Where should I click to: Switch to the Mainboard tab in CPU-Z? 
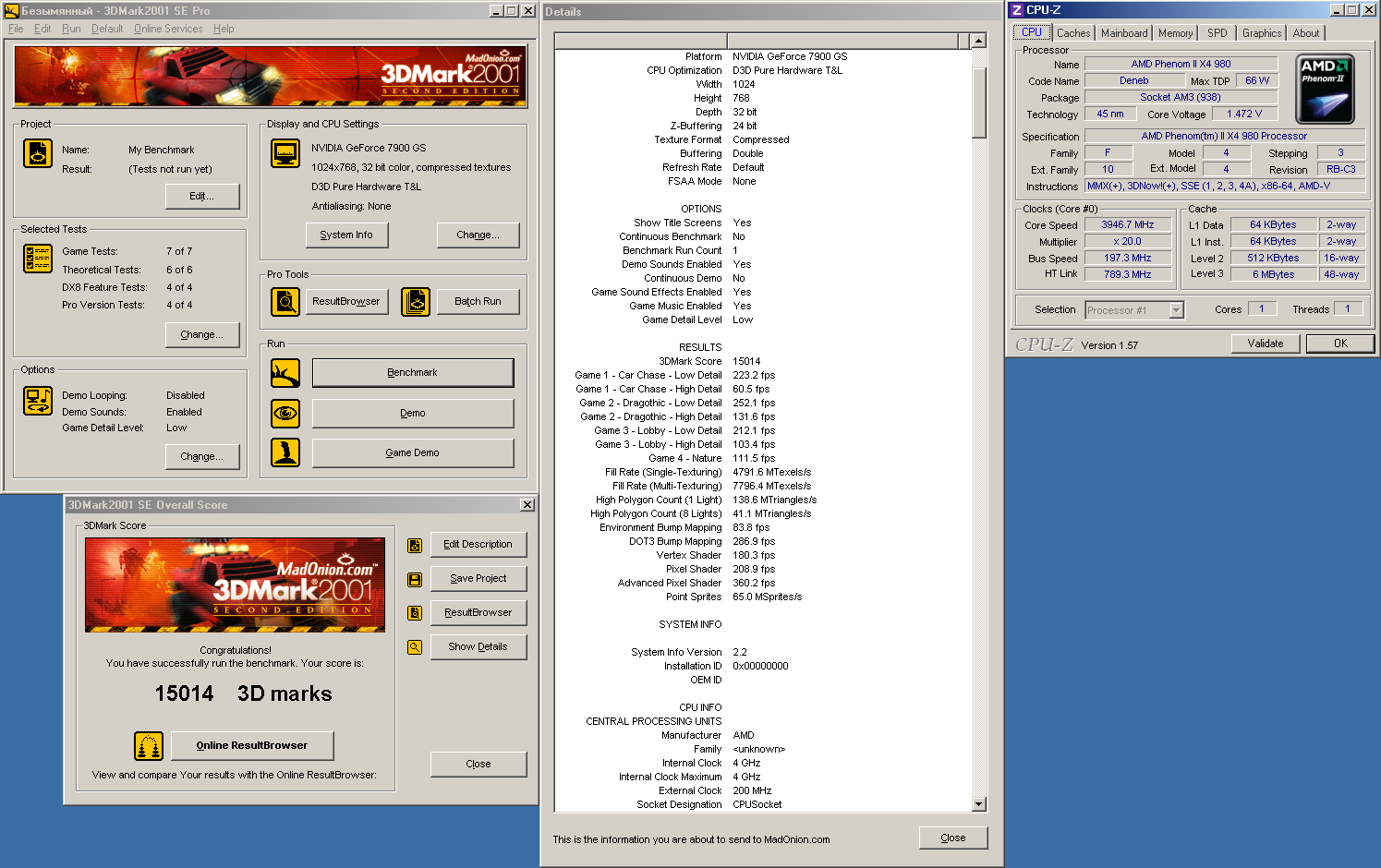pyautogui.click(x=1124, y=33)
